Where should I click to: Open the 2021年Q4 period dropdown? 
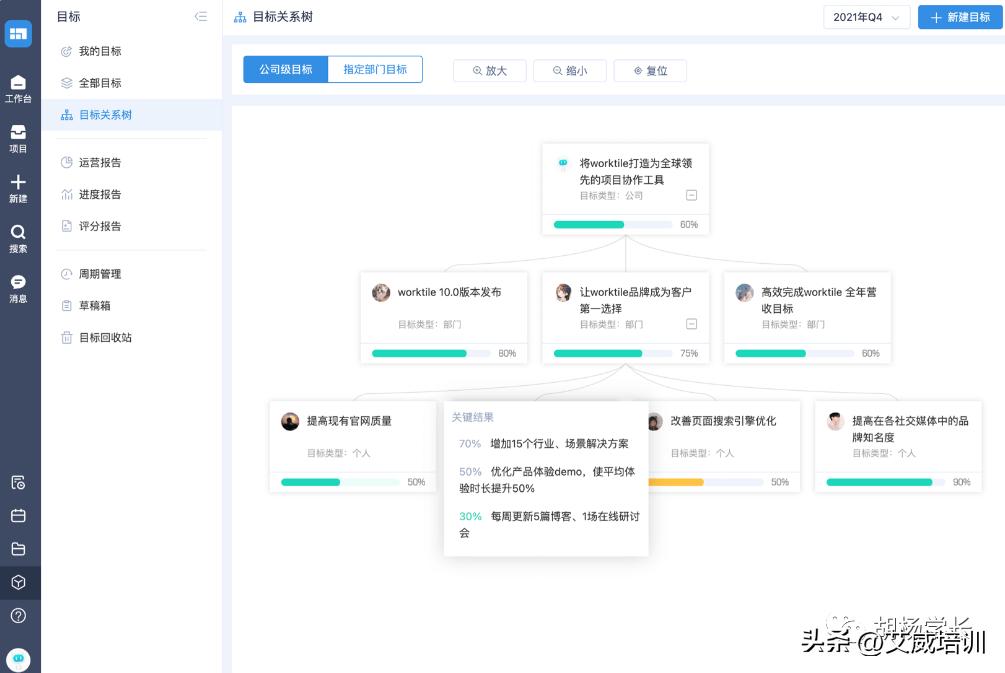[x=866, y=17]
